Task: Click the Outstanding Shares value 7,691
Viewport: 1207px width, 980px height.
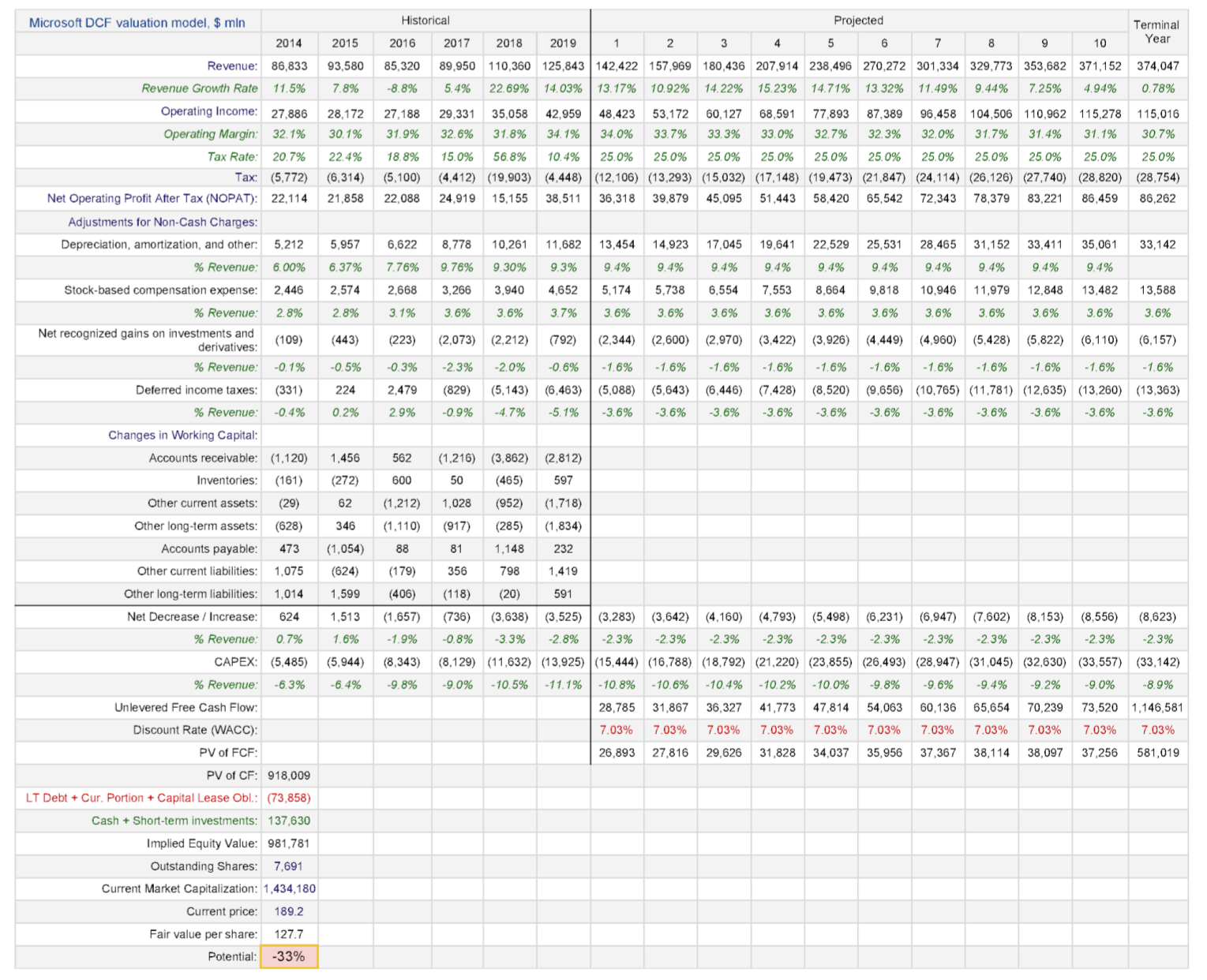Action: (x=289, y=866)
